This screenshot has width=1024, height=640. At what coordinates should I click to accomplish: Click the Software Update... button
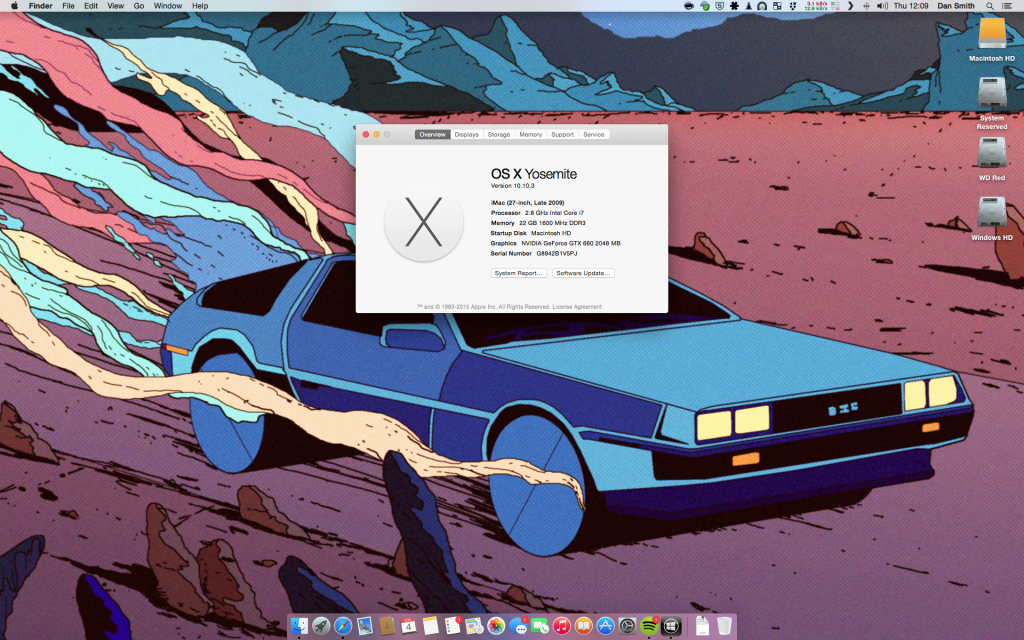click(583, 273)
